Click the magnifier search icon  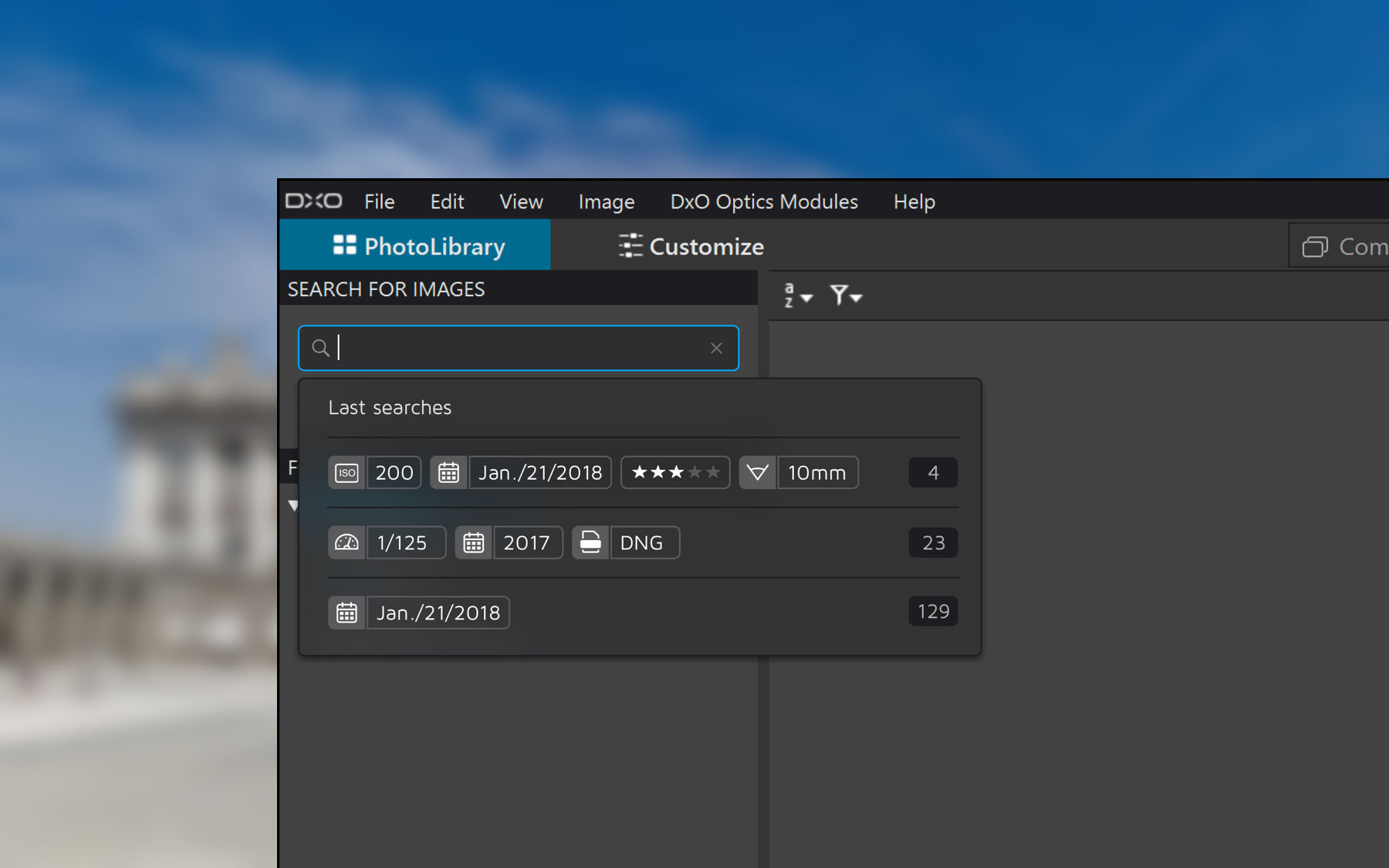(320, 348)
